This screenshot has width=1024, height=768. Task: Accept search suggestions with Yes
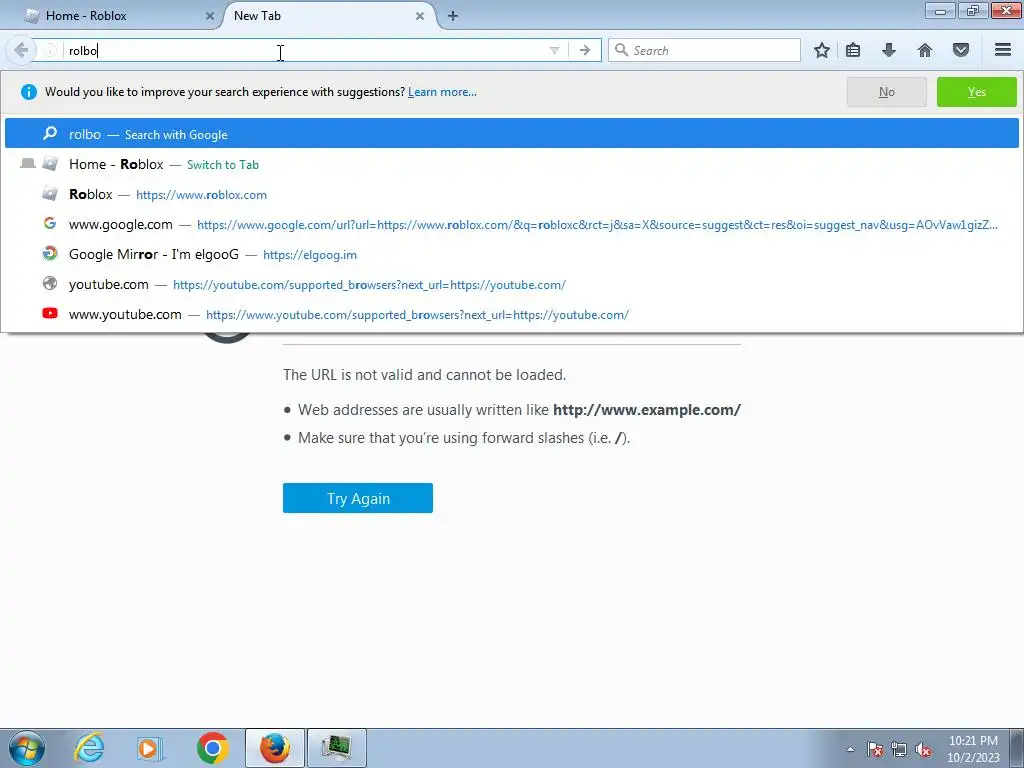pos(976,92)
